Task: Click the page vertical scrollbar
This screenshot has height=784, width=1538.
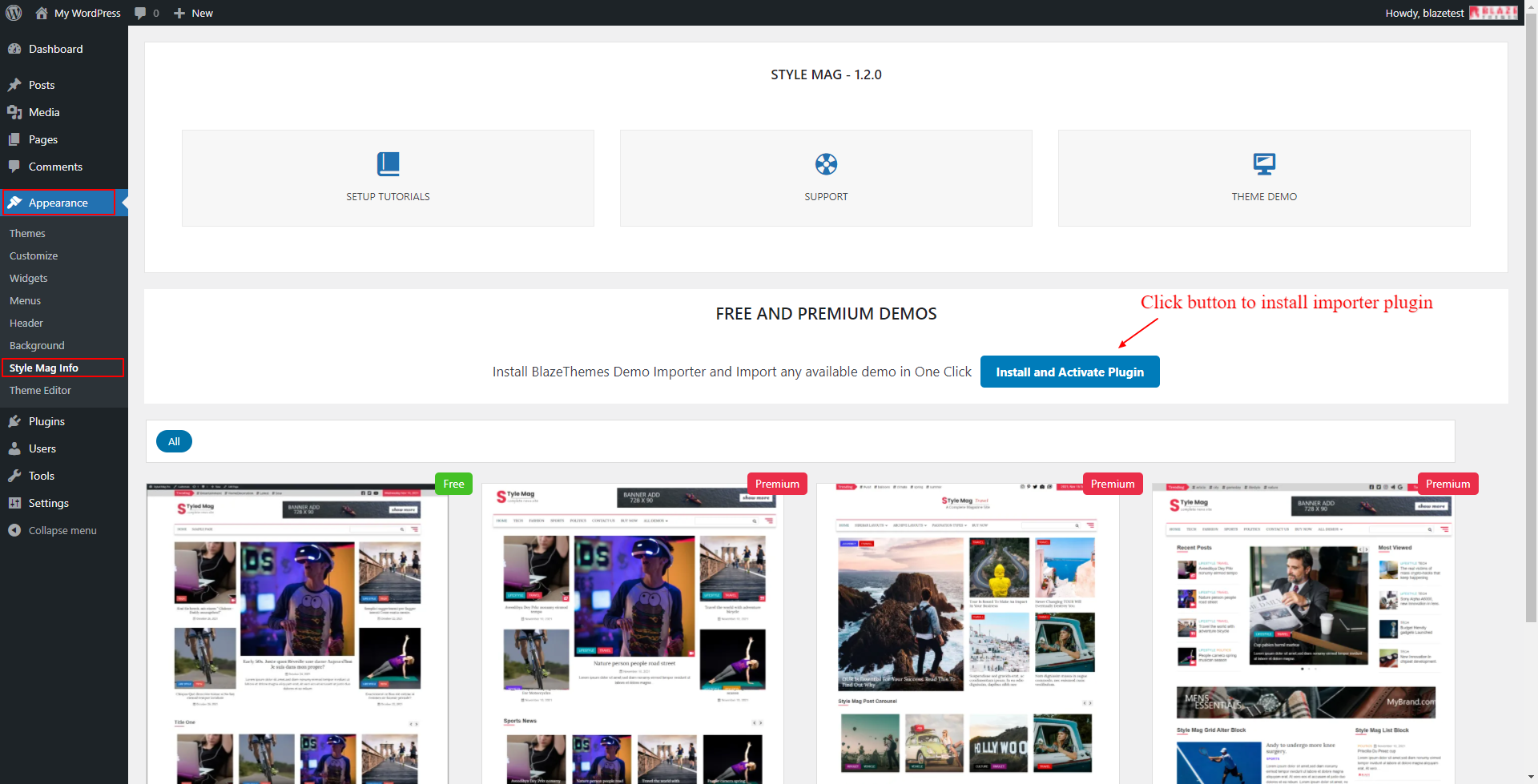Action: 1531,320
